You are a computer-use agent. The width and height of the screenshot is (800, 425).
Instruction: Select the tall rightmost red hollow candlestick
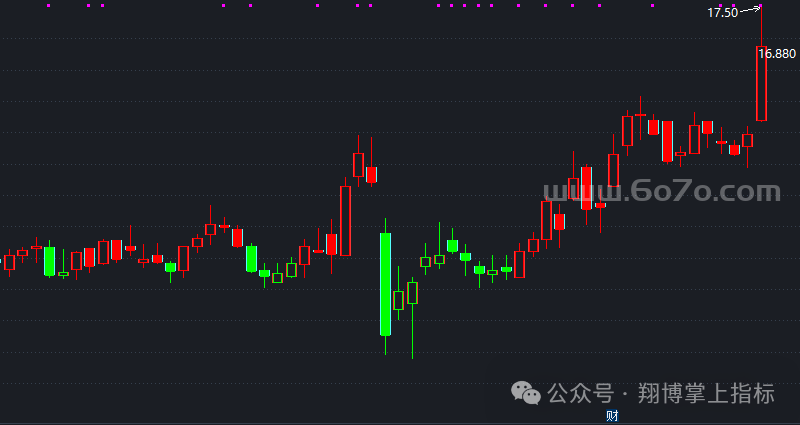coord(761,84)
